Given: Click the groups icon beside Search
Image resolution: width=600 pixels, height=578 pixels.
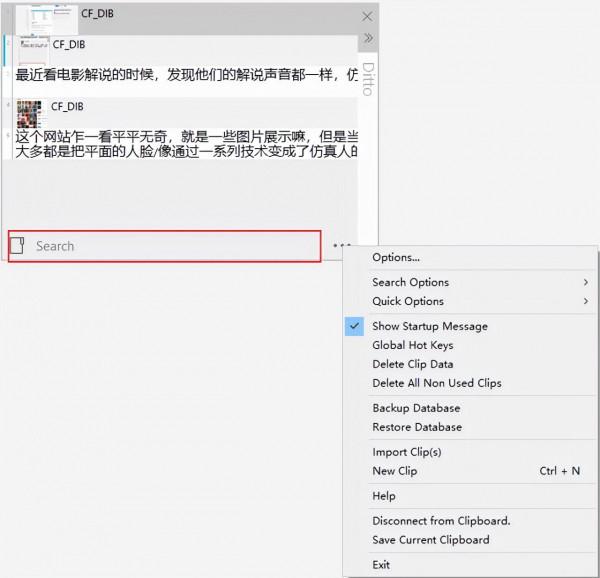Looking at the screenshot, I should point(17,246).
